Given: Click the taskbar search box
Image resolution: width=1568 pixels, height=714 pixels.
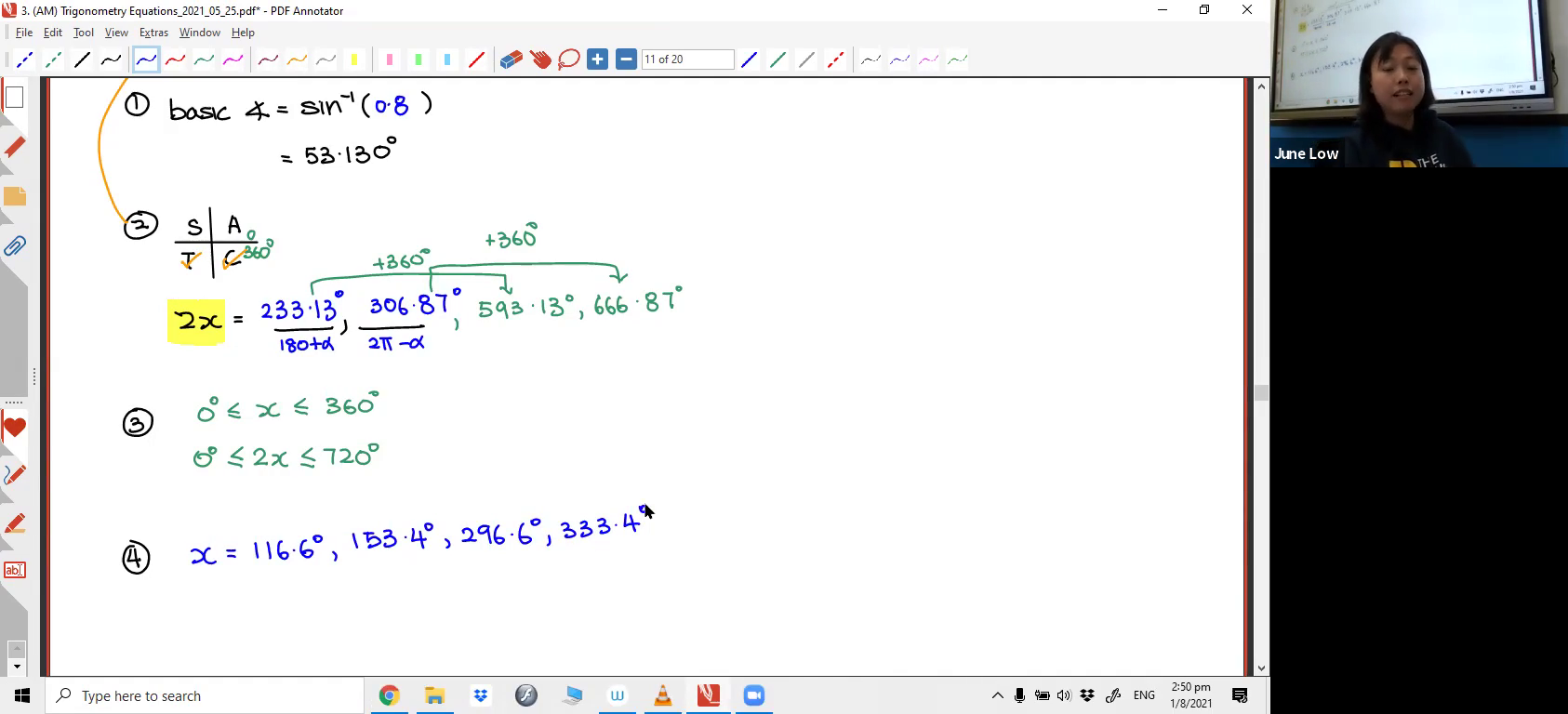Looking at the screenshot, I should pyautogui.click(x=205, y=695).
